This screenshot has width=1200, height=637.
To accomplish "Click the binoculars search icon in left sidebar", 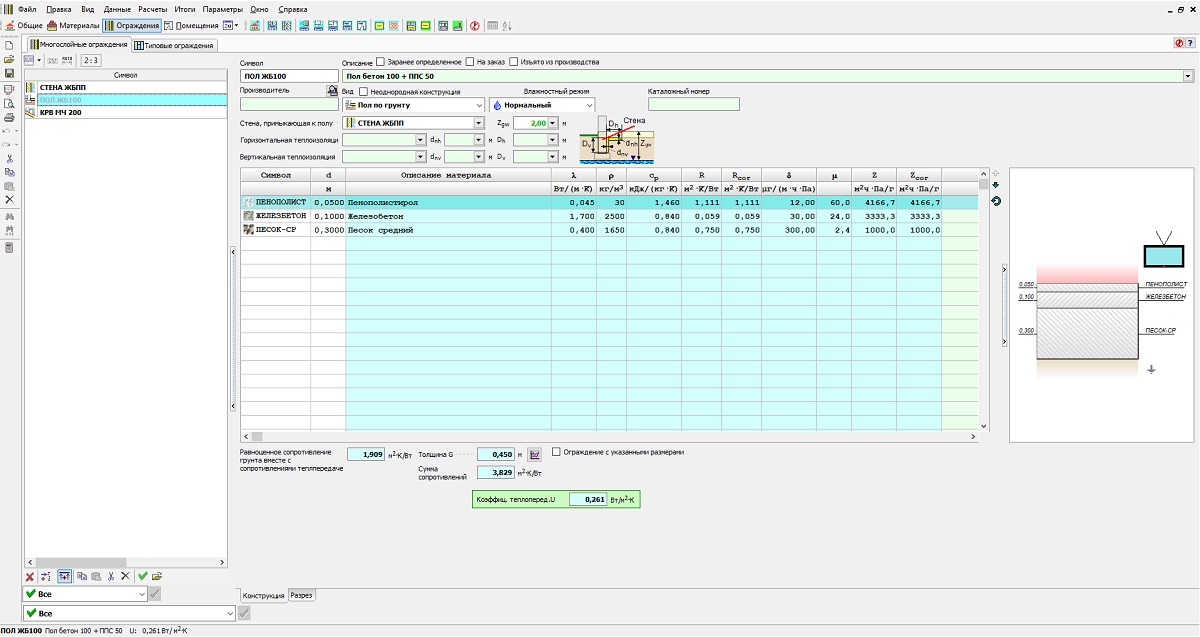I will (x=9, y=216).
